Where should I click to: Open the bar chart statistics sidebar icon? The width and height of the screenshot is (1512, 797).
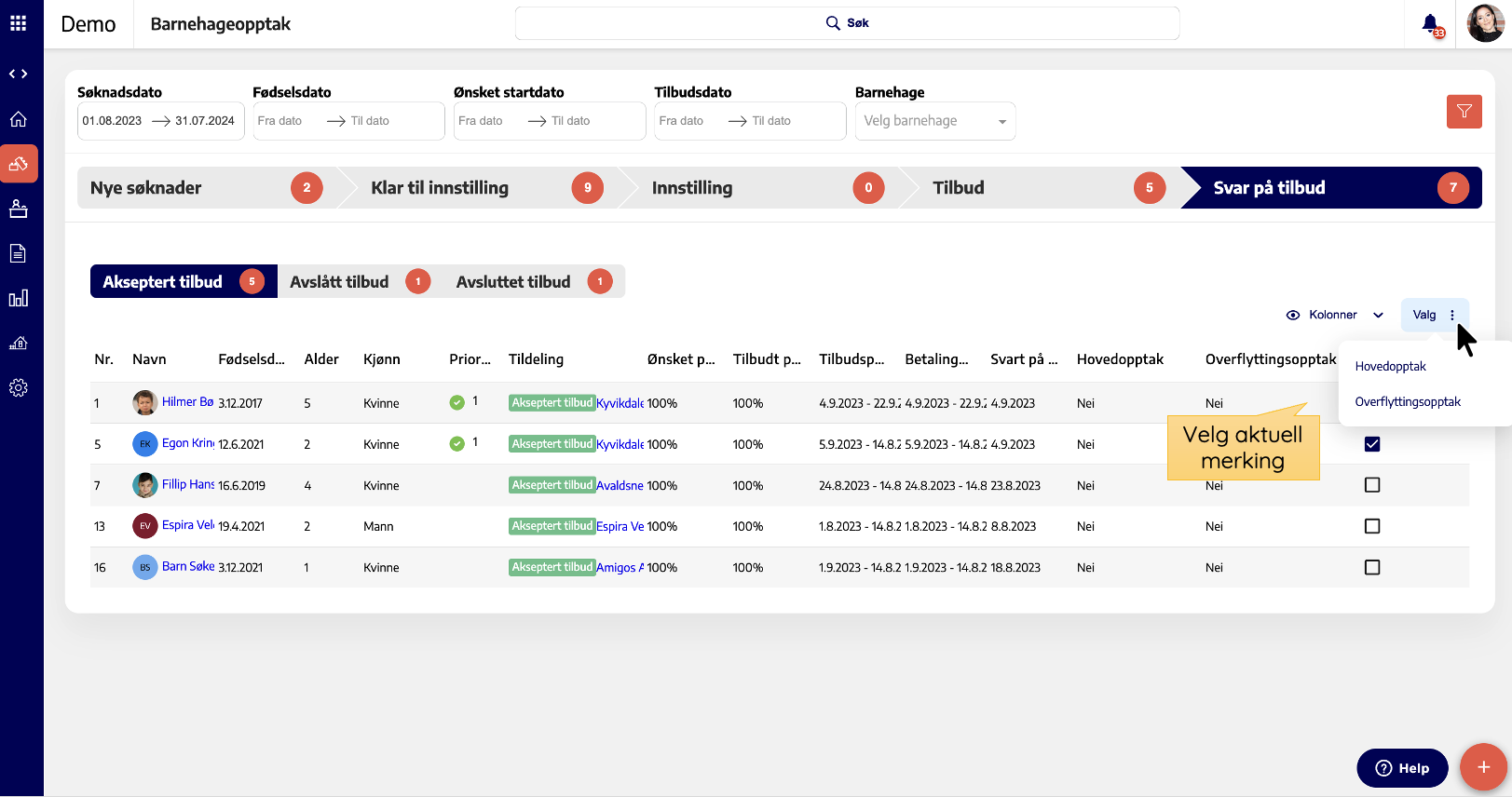coord(18,298)
